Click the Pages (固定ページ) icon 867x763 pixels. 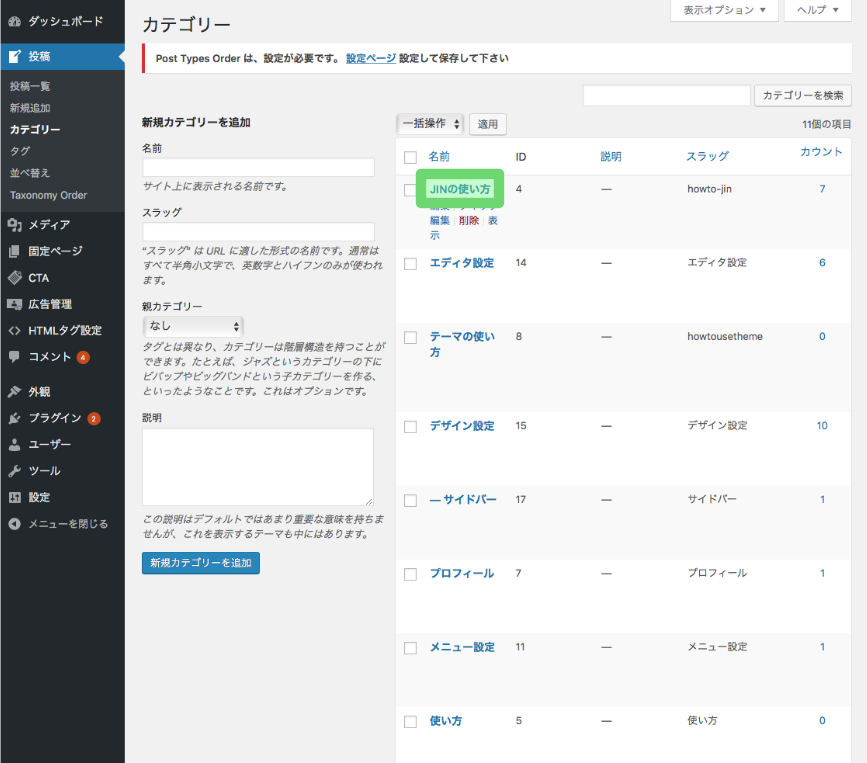click(x=14, y=251)
